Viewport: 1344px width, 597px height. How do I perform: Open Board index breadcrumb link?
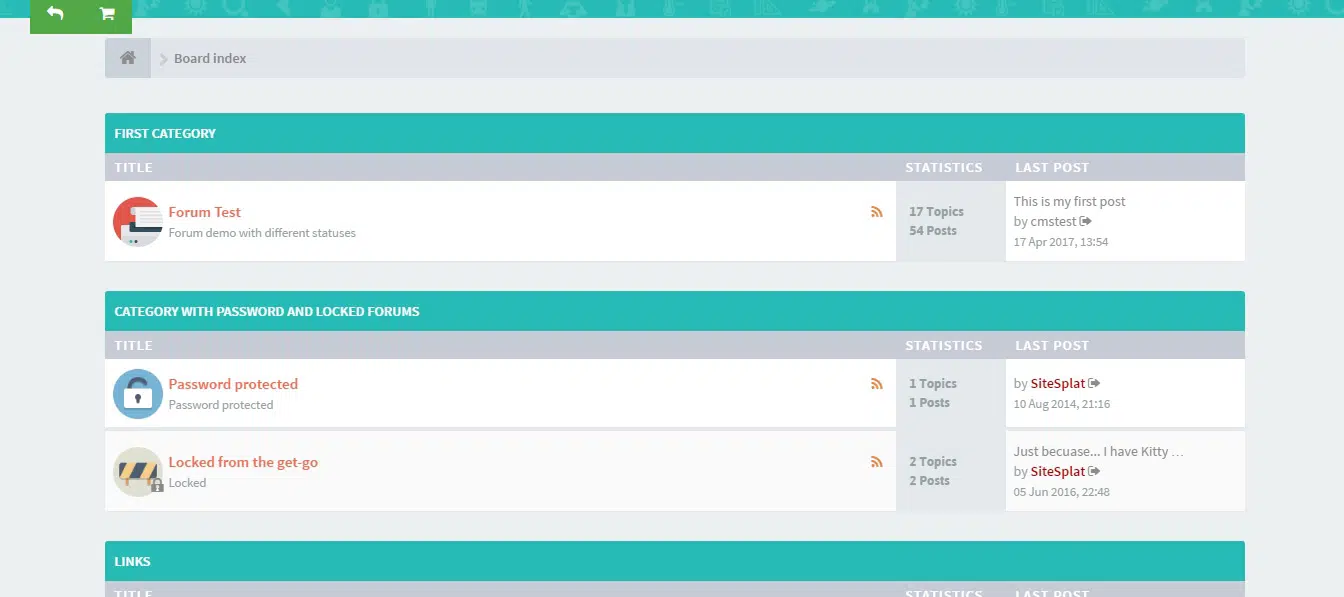(x=210, y=58)
